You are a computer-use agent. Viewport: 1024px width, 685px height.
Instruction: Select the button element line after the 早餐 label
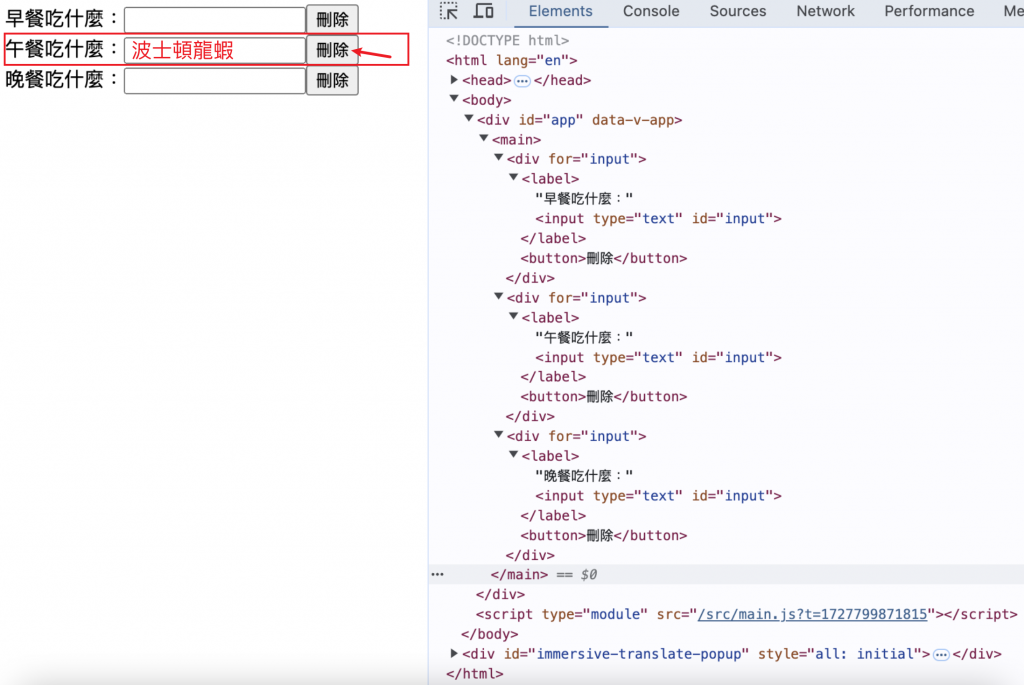click(603, 259)
